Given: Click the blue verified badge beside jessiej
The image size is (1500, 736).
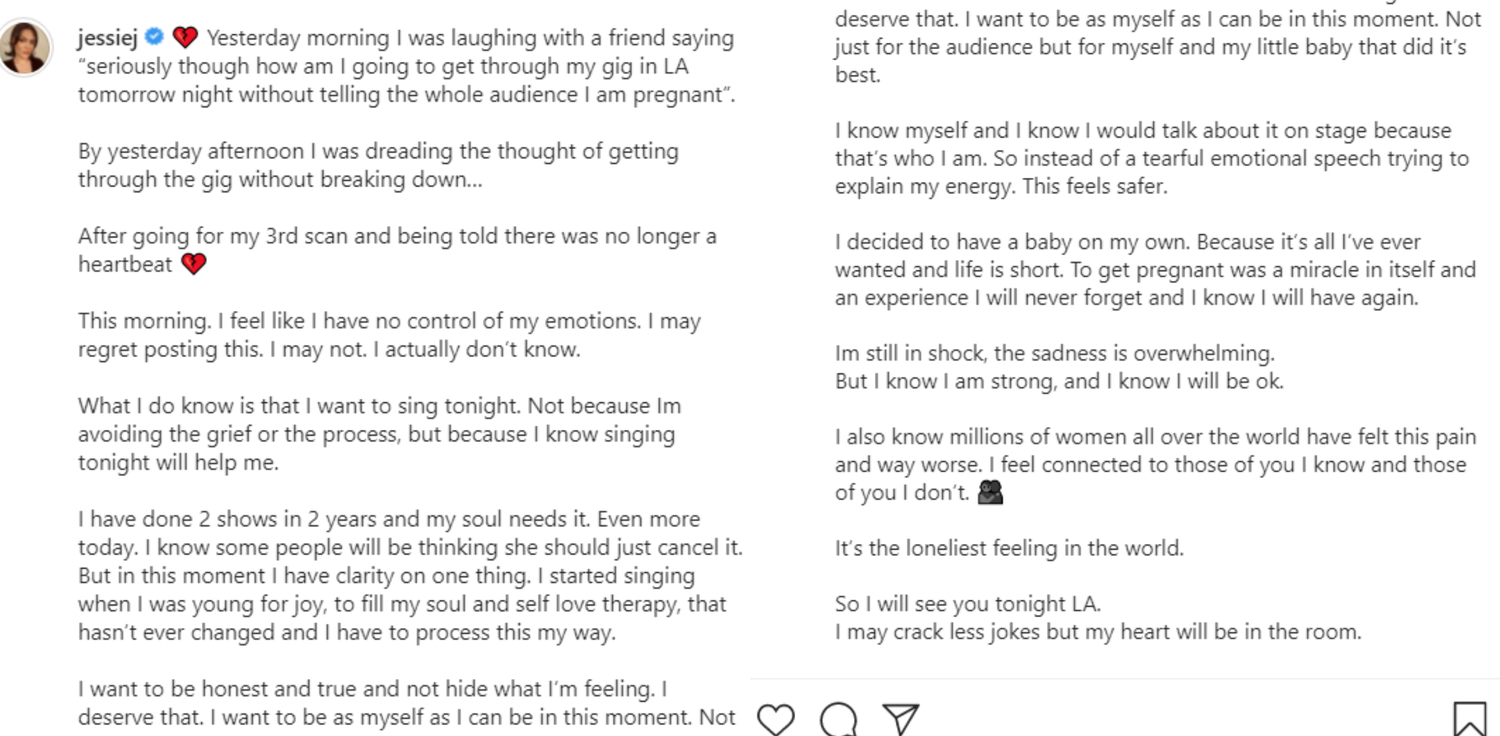Looking at the screenshot, I should point(154,38).
